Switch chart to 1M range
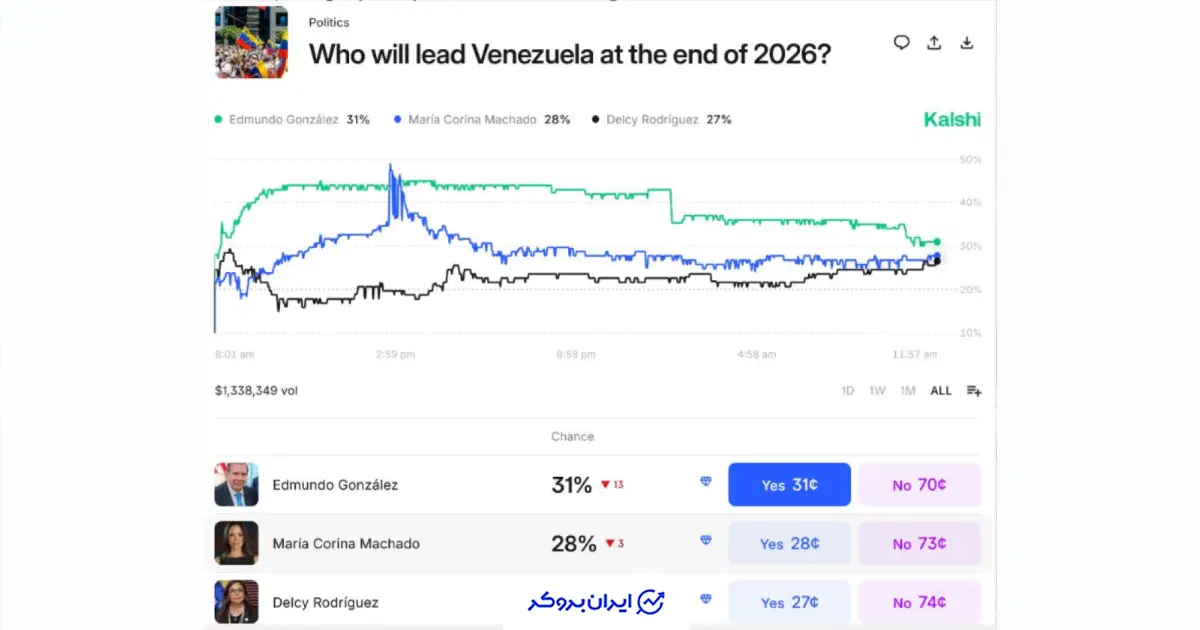1200x630 pixels. tap(907, 391)
